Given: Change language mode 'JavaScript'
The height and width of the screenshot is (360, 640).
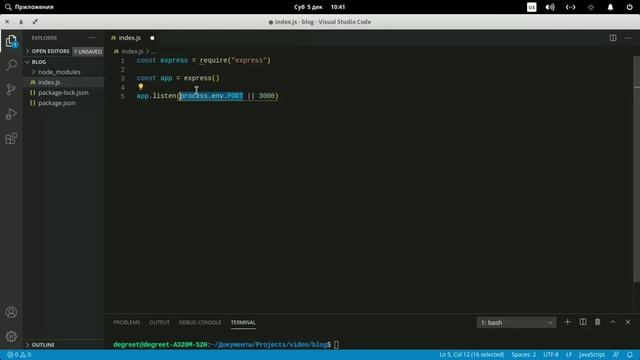Looking at the screenshot, I should pyautogui.click(x=592, y=355).
